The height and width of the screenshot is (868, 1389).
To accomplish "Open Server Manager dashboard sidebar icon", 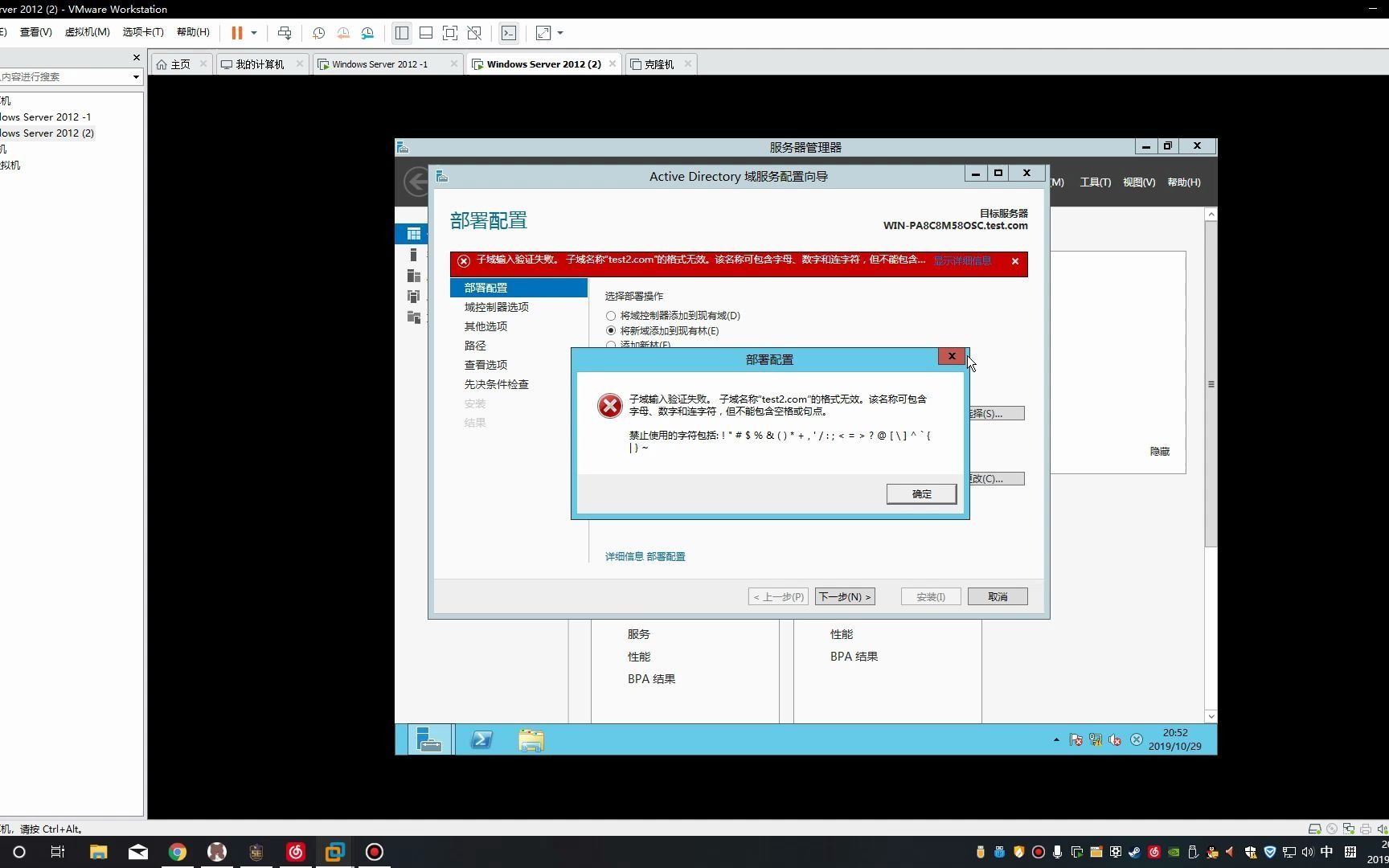I will pyautogui.click(x=413, y=234).
